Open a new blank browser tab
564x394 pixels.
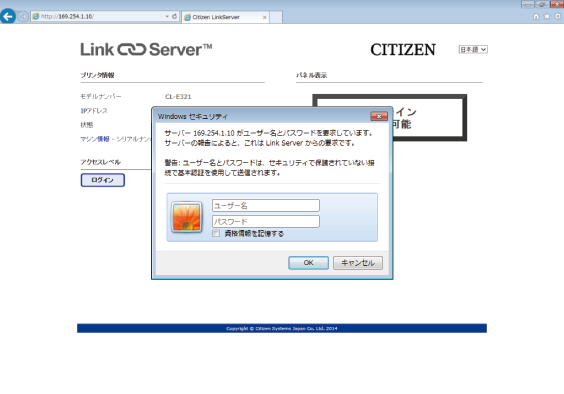click(276, 17)
